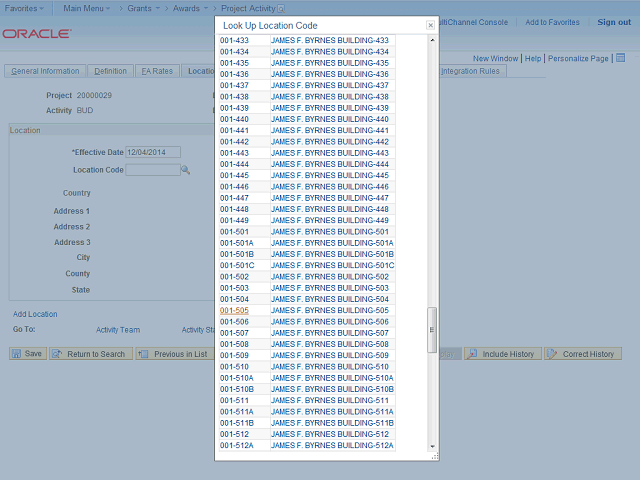Select location code 001-512A

tap(237, 445)
